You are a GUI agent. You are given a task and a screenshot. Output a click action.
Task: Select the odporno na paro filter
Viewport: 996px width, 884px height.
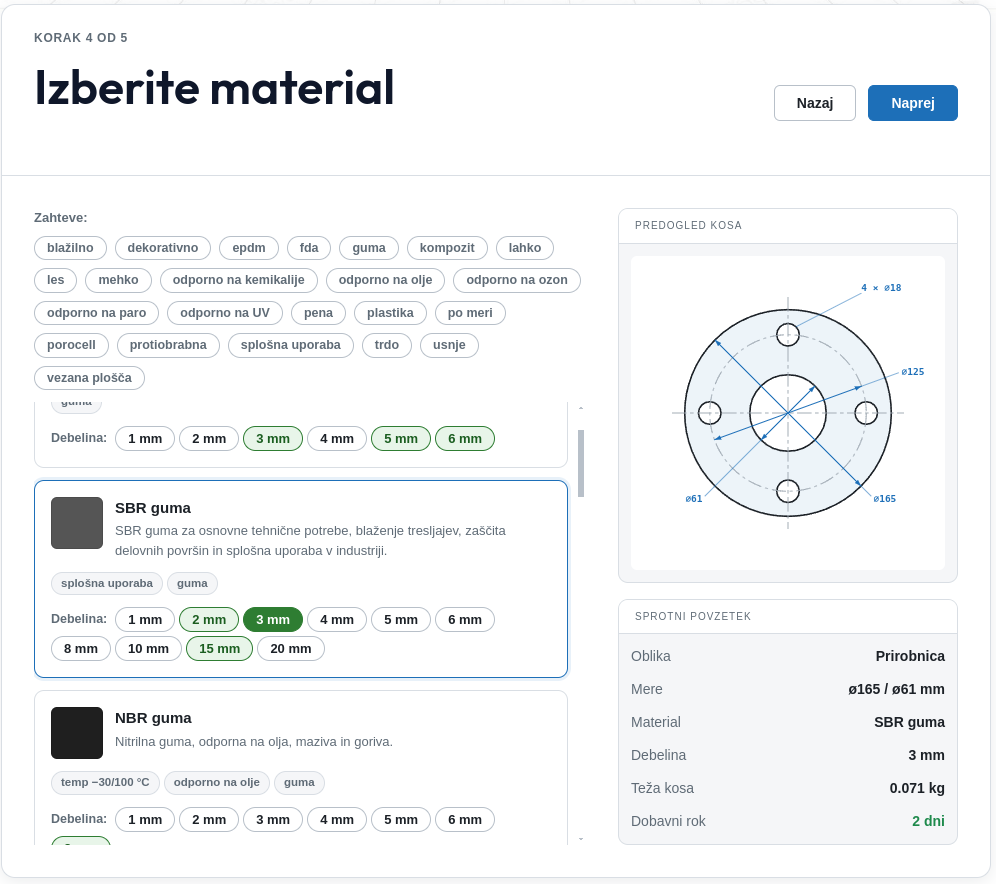click(97, 312)
